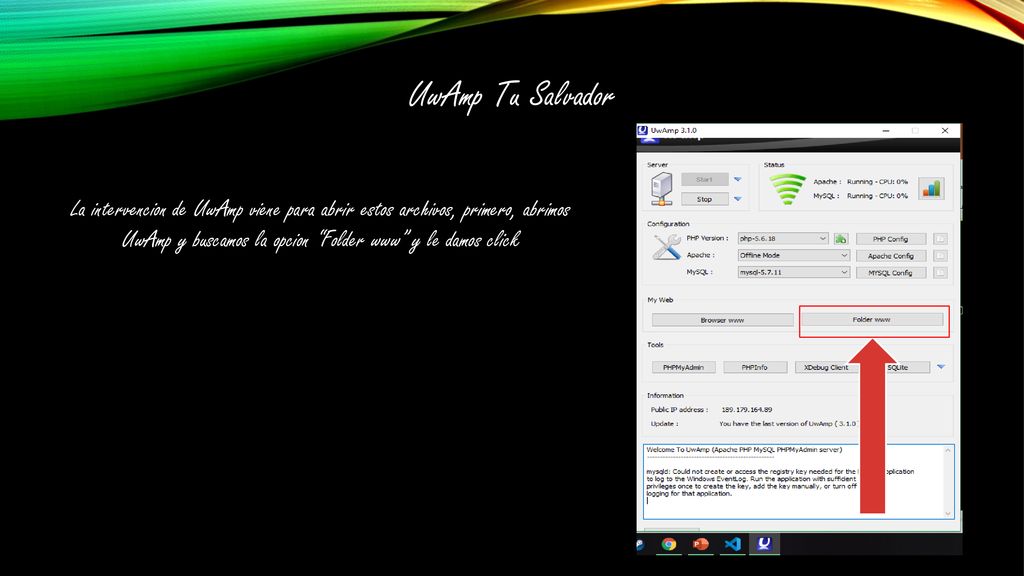Click the green signal status icon
The height and width of the screenshot is (576, 1024).
787,190
